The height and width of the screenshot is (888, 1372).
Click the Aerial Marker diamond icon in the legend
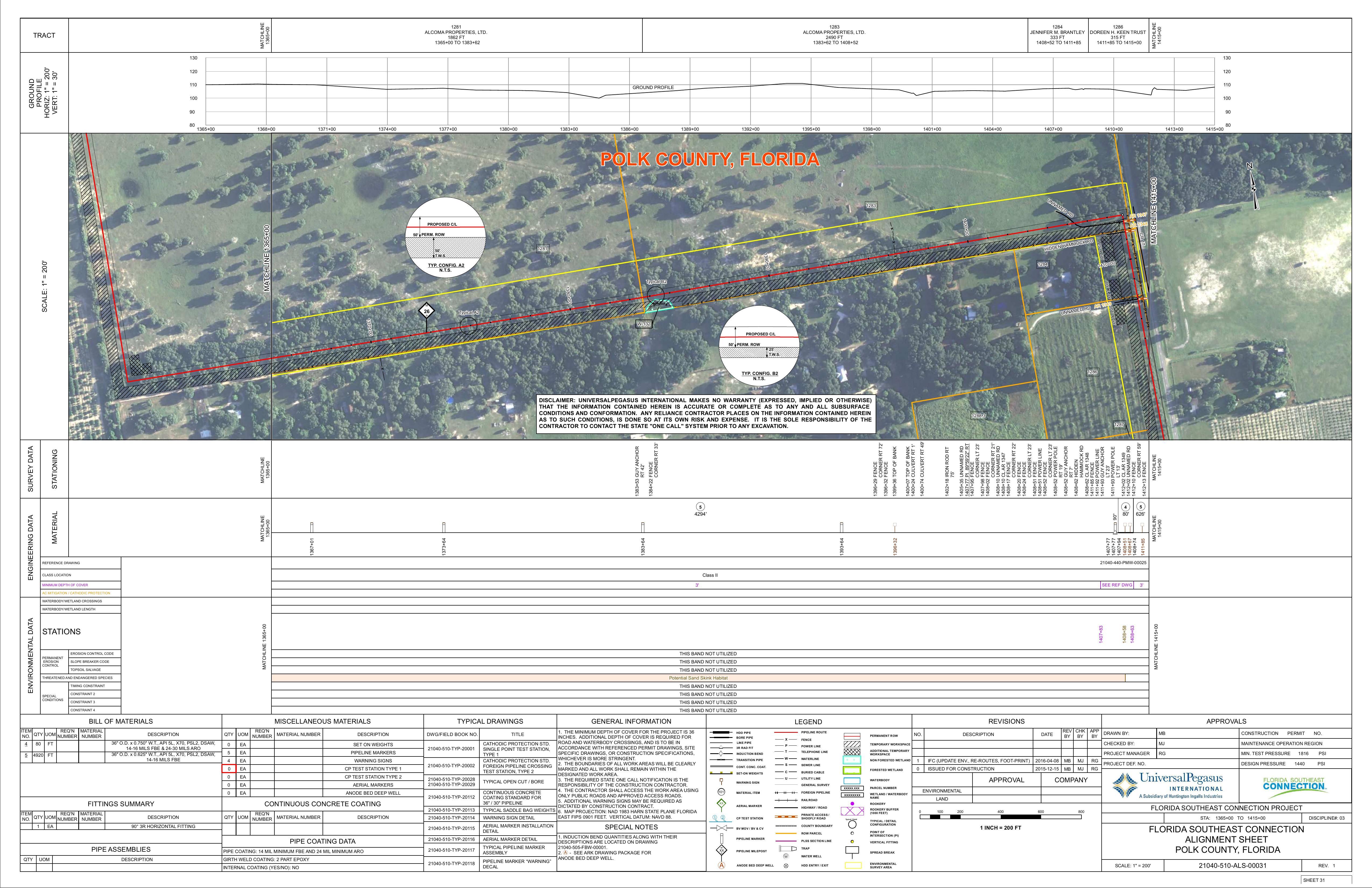[721, 803]
